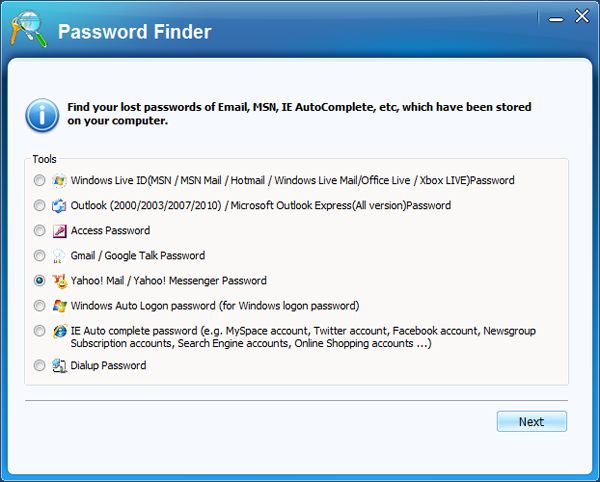600x482 pixels.
Task: Click the Windows Auto Logon flag icon
Action: click(59, 306)
